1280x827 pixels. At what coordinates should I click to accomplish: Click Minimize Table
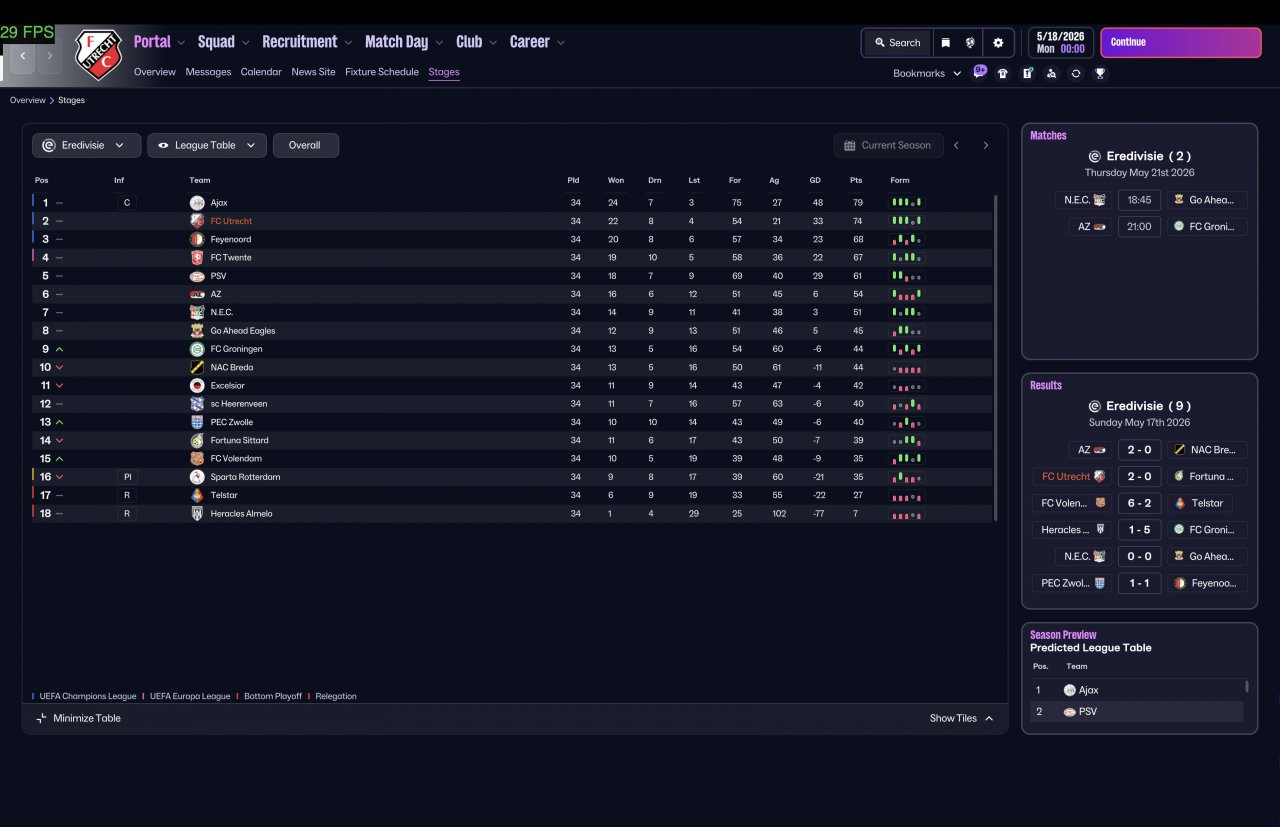click(x=78, y=718)
